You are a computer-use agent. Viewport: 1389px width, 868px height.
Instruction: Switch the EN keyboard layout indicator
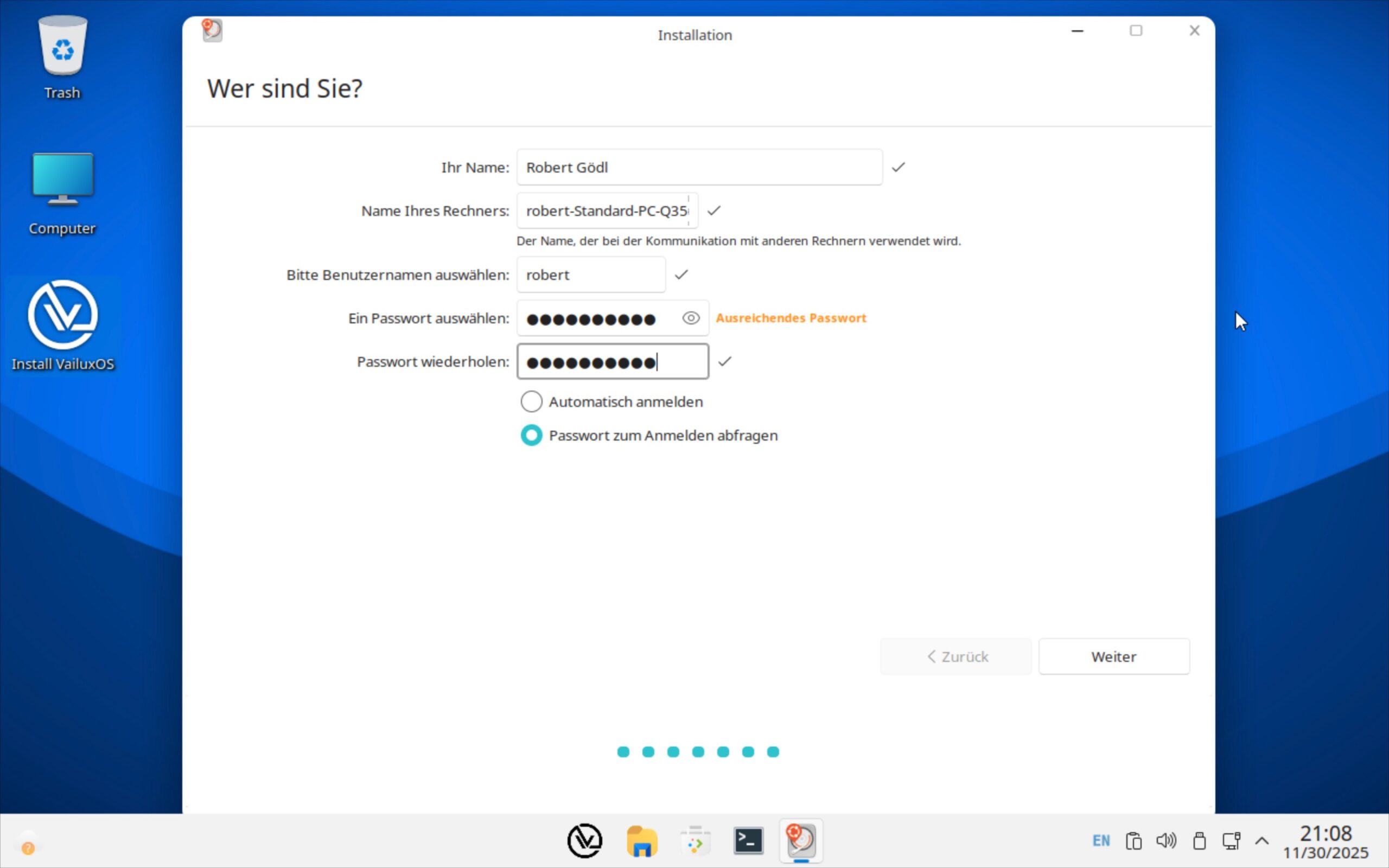pyautogui.click(x=1101, y=841)
